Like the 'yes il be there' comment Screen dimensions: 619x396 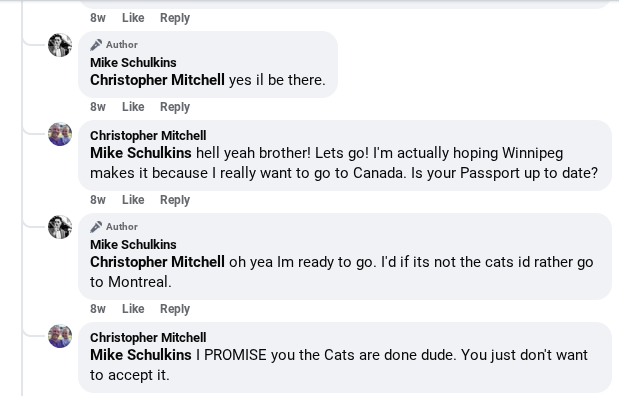(133, 107)
